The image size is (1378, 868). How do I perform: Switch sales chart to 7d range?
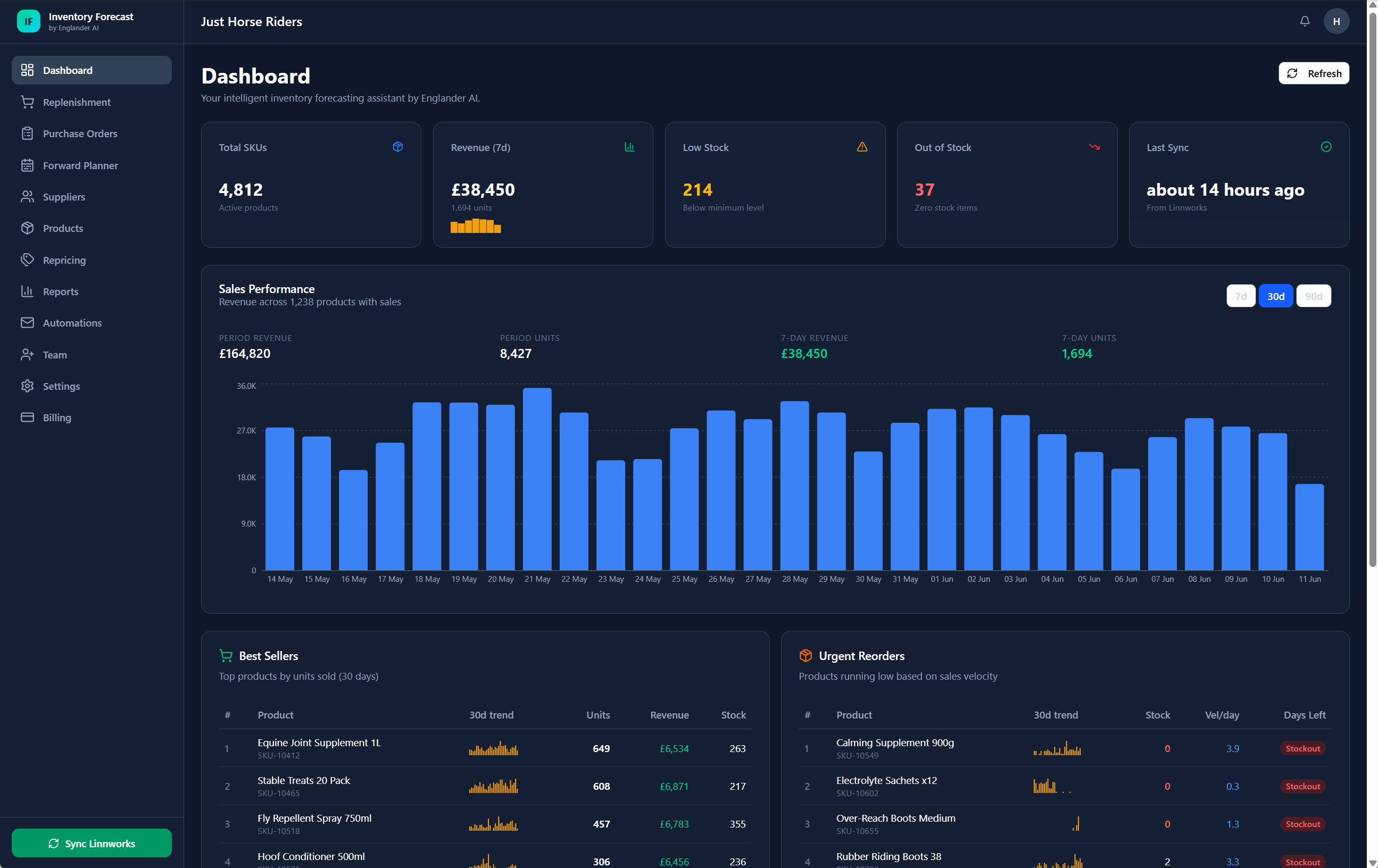click(1241, 296)
